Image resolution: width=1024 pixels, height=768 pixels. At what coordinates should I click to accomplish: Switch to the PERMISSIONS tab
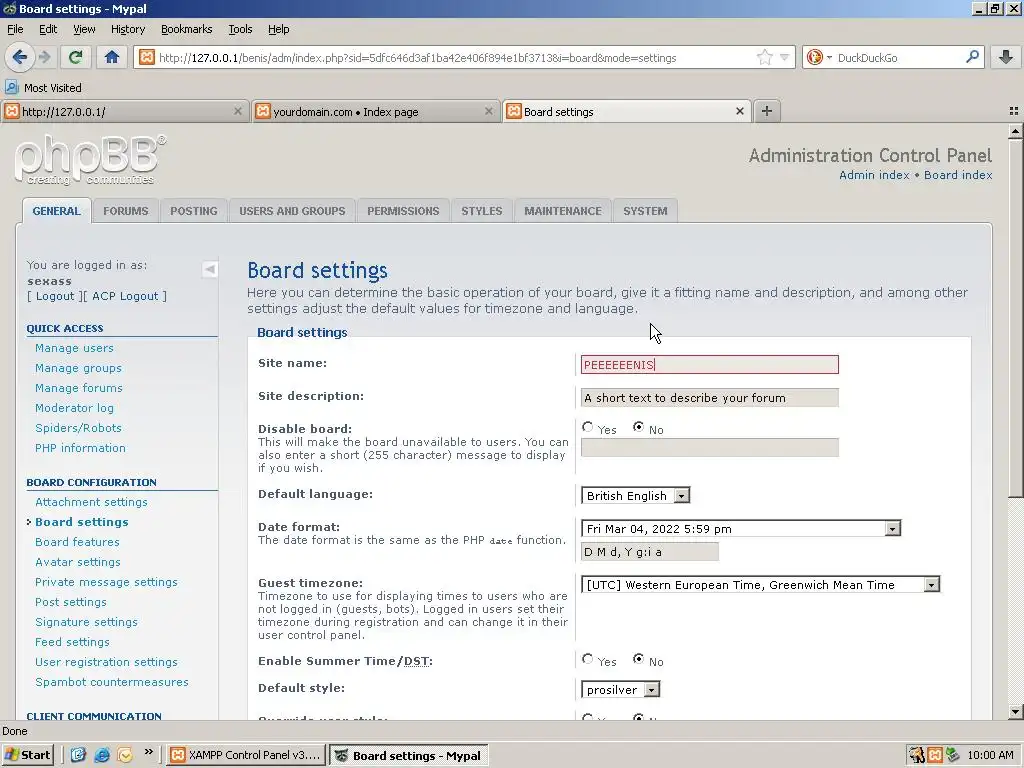pyautogui.click(x=403, y=211)
